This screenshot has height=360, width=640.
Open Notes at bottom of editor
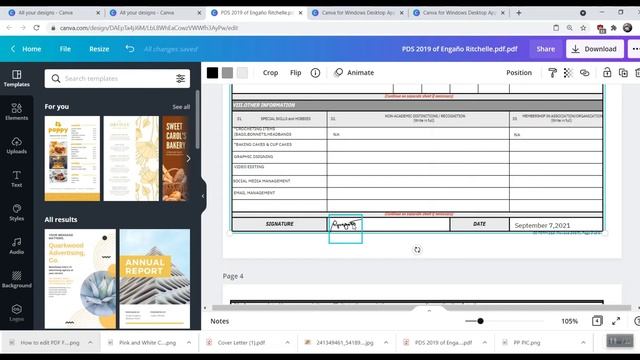(220, 321)
